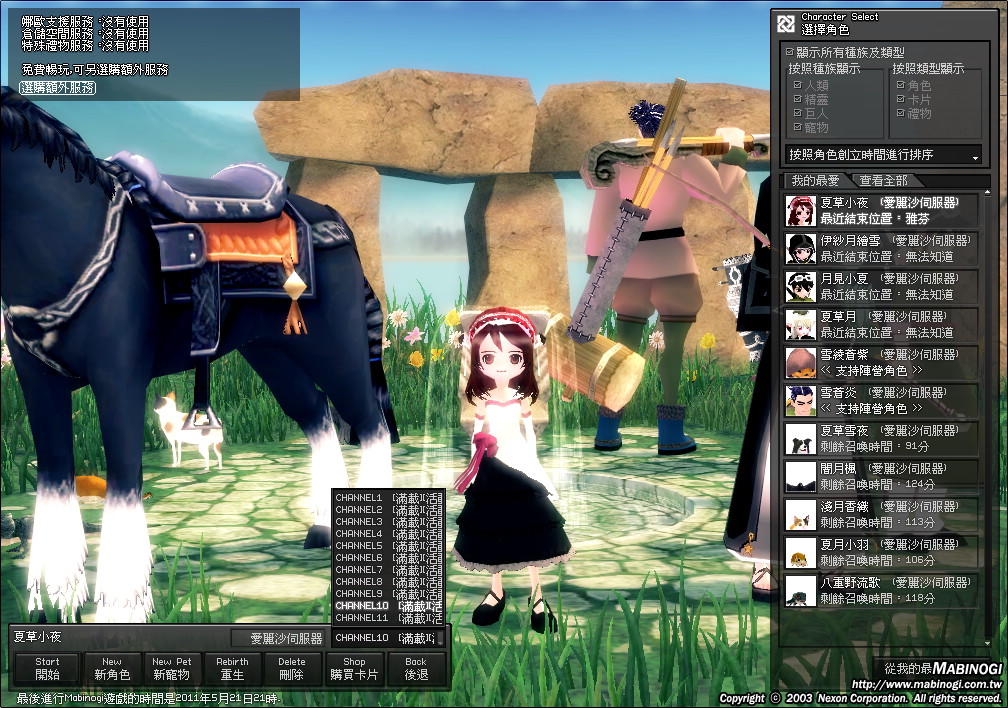Open the 我的最愛 favorites tab
The height and width of the screenshot is (708, 1008).
(x=815, y=181)
